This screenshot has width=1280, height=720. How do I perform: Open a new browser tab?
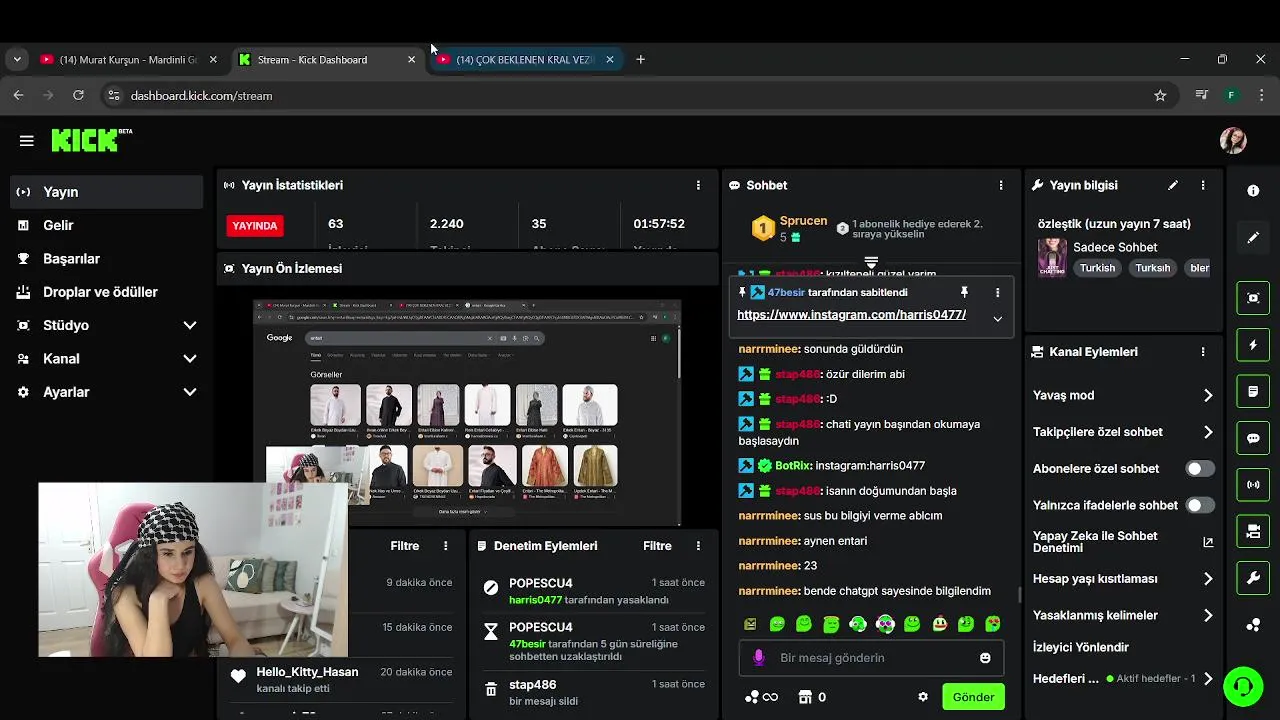tap(640, 59)
